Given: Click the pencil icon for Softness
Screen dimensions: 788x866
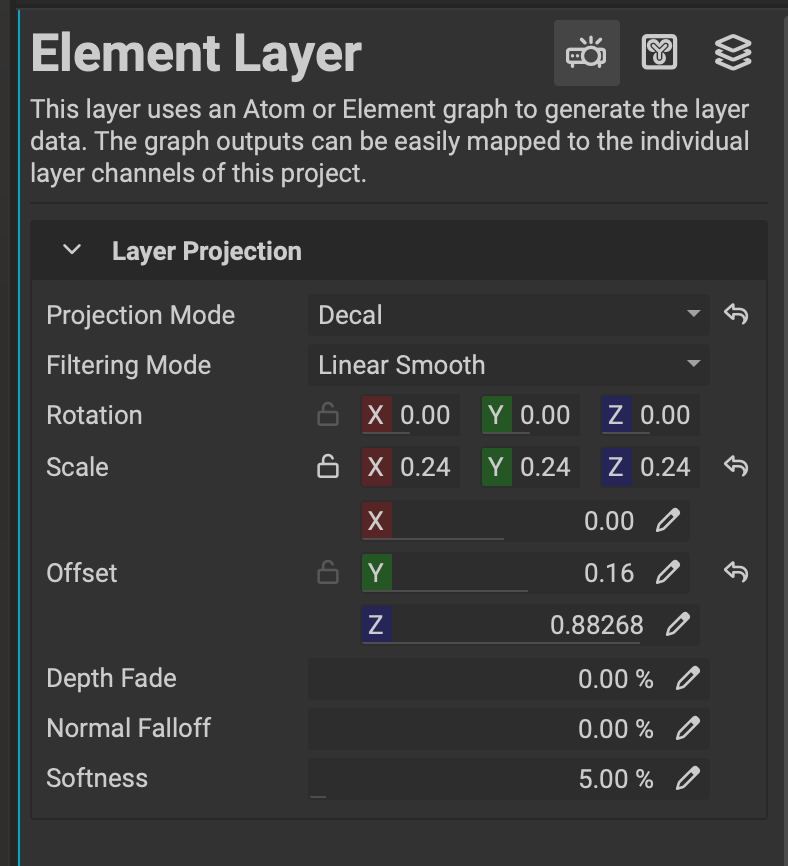Looking at the screenshot, I should [x=687, y=779].
